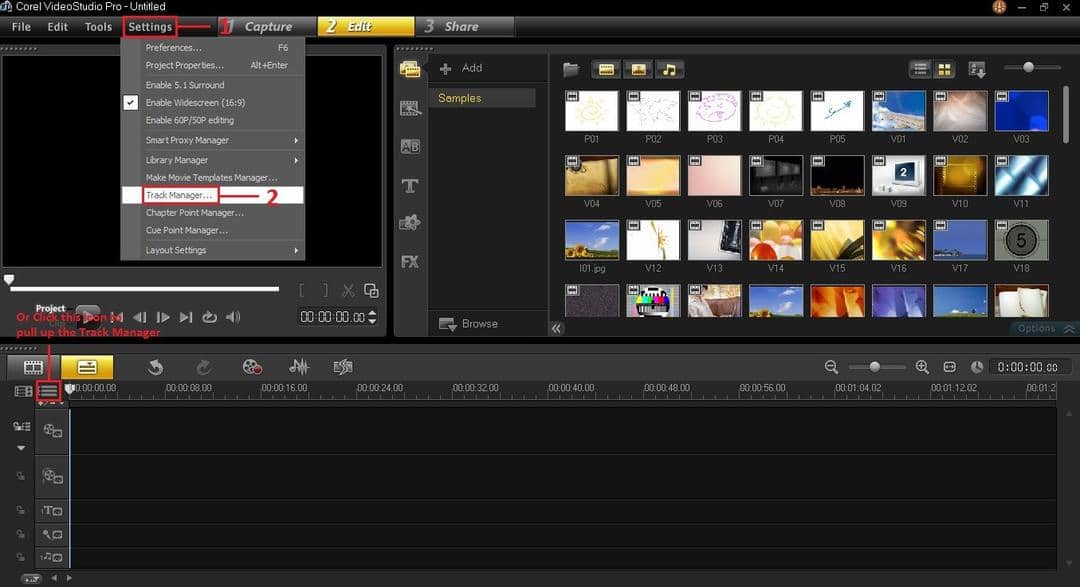
Task: Open the Instant Project panel
Action: point(410,107)
